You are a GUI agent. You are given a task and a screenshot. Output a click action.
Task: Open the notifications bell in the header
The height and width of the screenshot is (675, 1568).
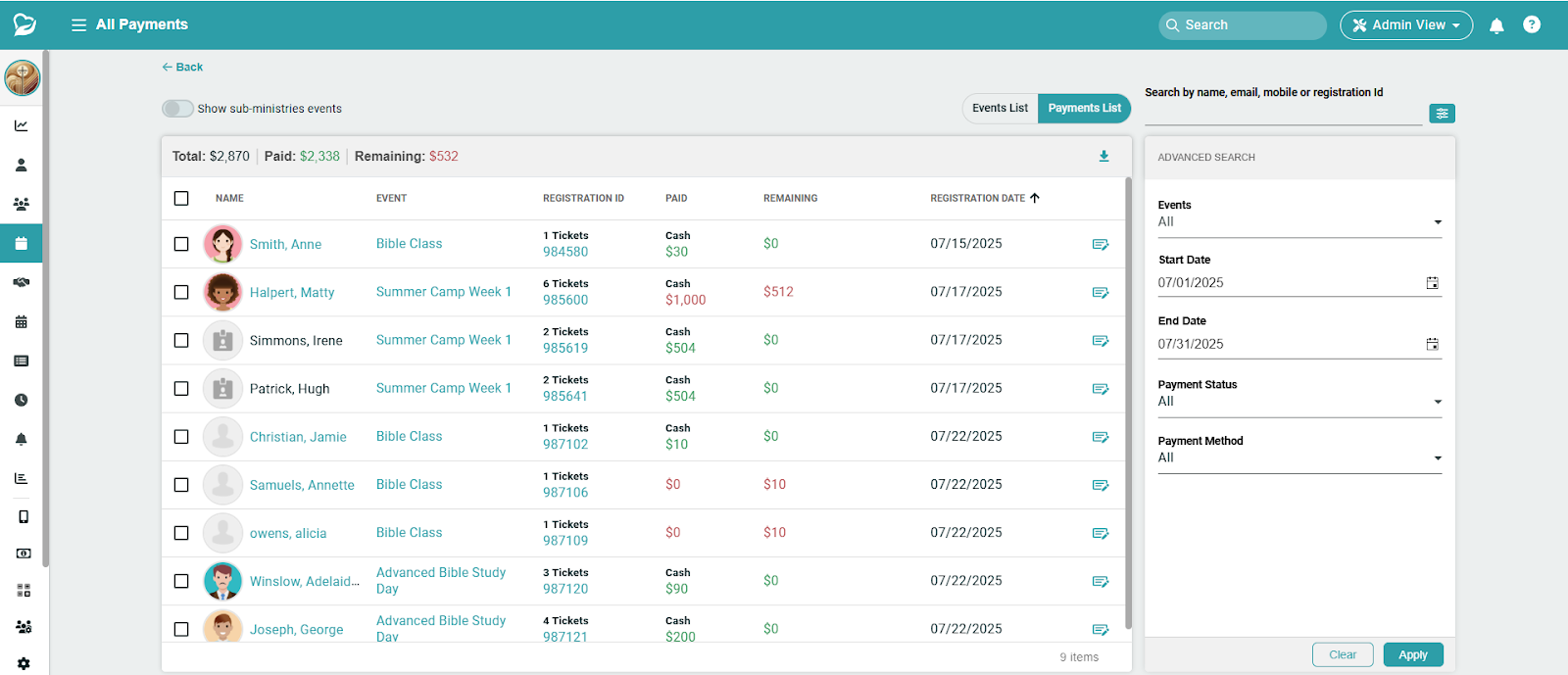(1496, 25)
